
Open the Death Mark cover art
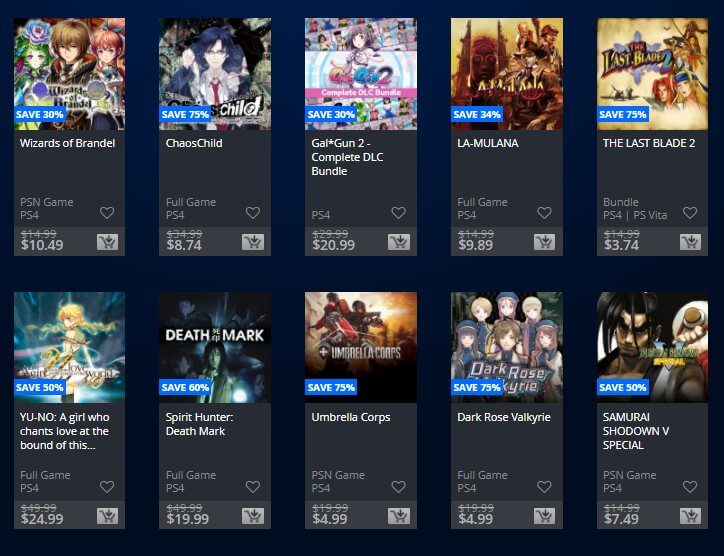point(215,347)
